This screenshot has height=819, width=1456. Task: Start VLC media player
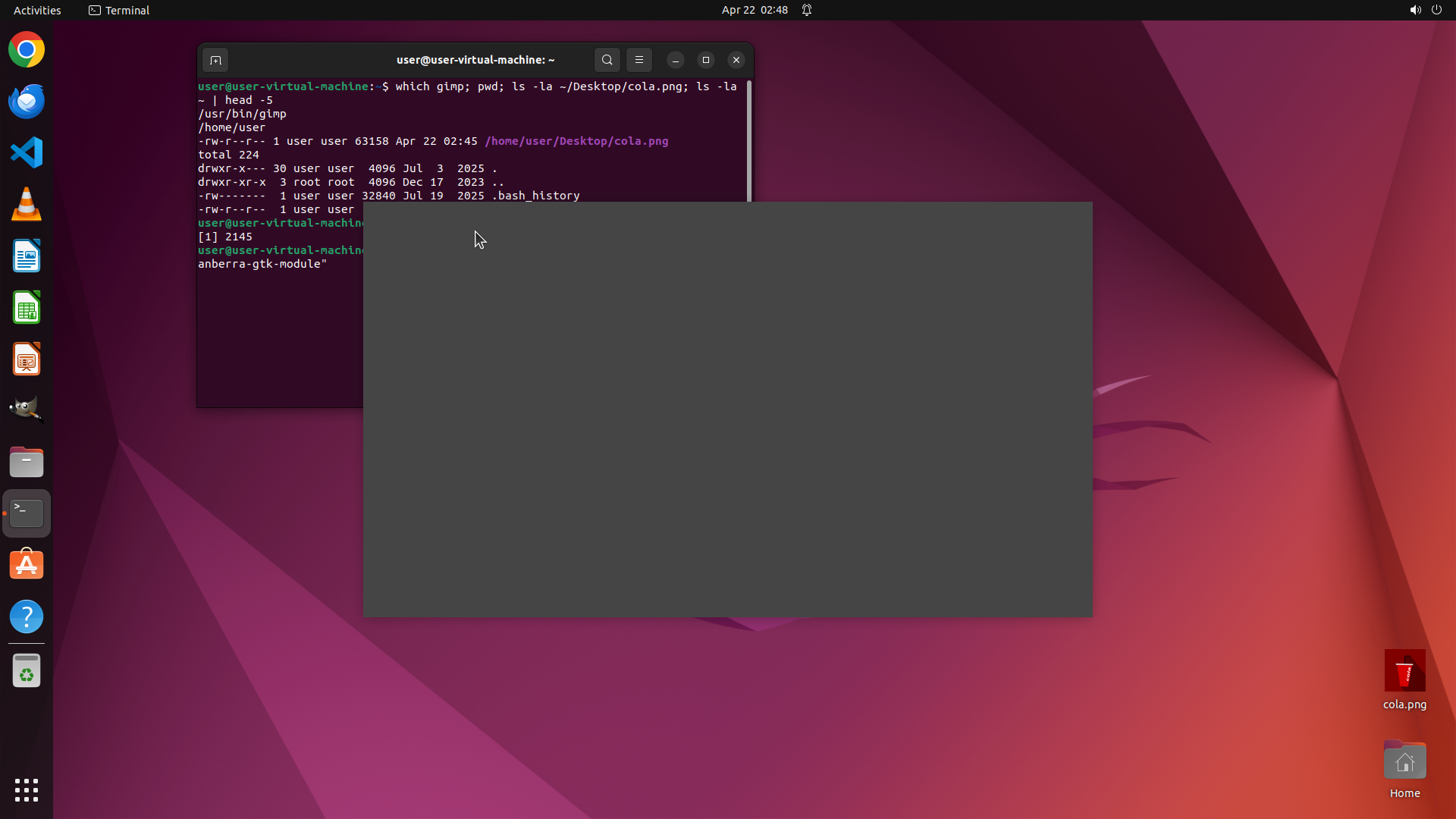[x=27, y=205]
